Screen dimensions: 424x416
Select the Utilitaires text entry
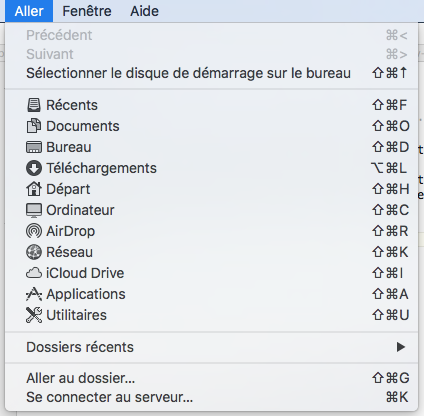pos(76,315)
